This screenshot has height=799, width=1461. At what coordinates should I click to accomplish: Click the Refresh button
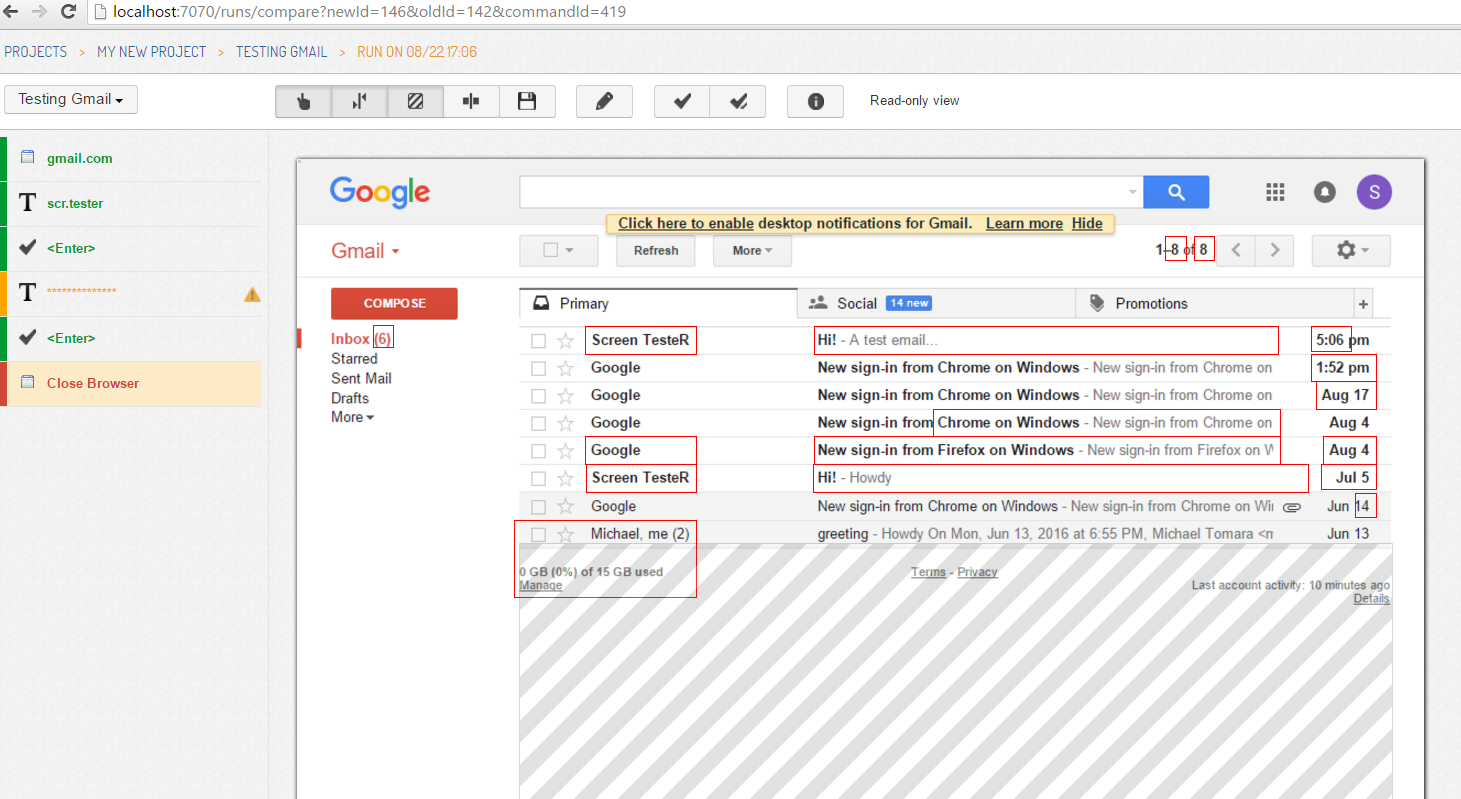[656, 251]
